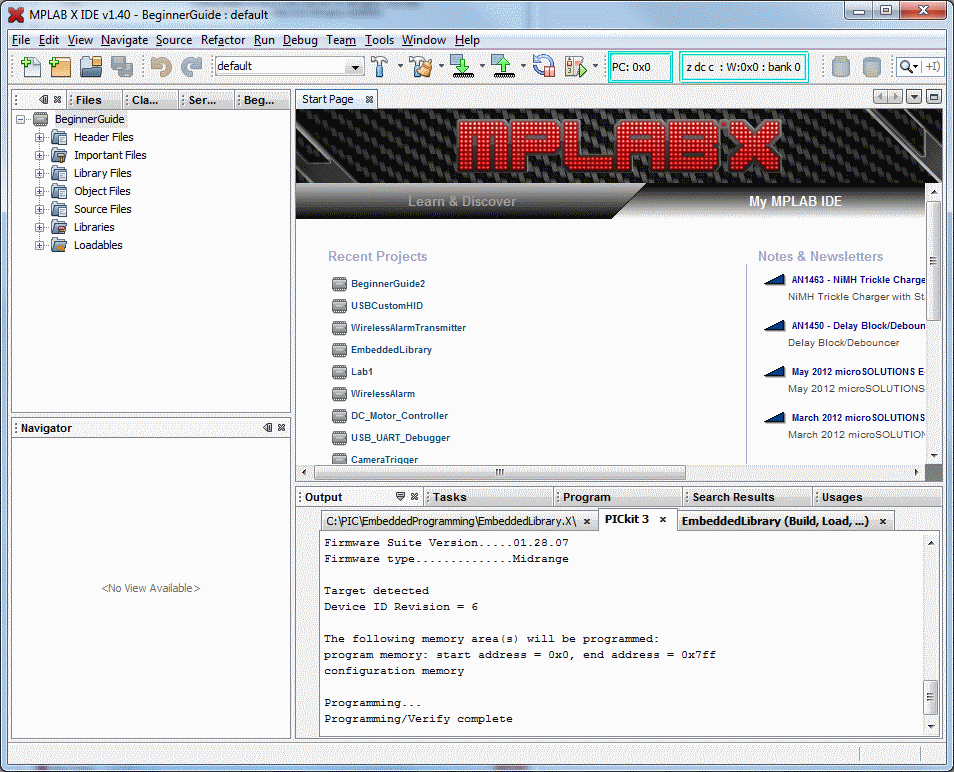Close the Navigator panel

[x=281, y=428]
